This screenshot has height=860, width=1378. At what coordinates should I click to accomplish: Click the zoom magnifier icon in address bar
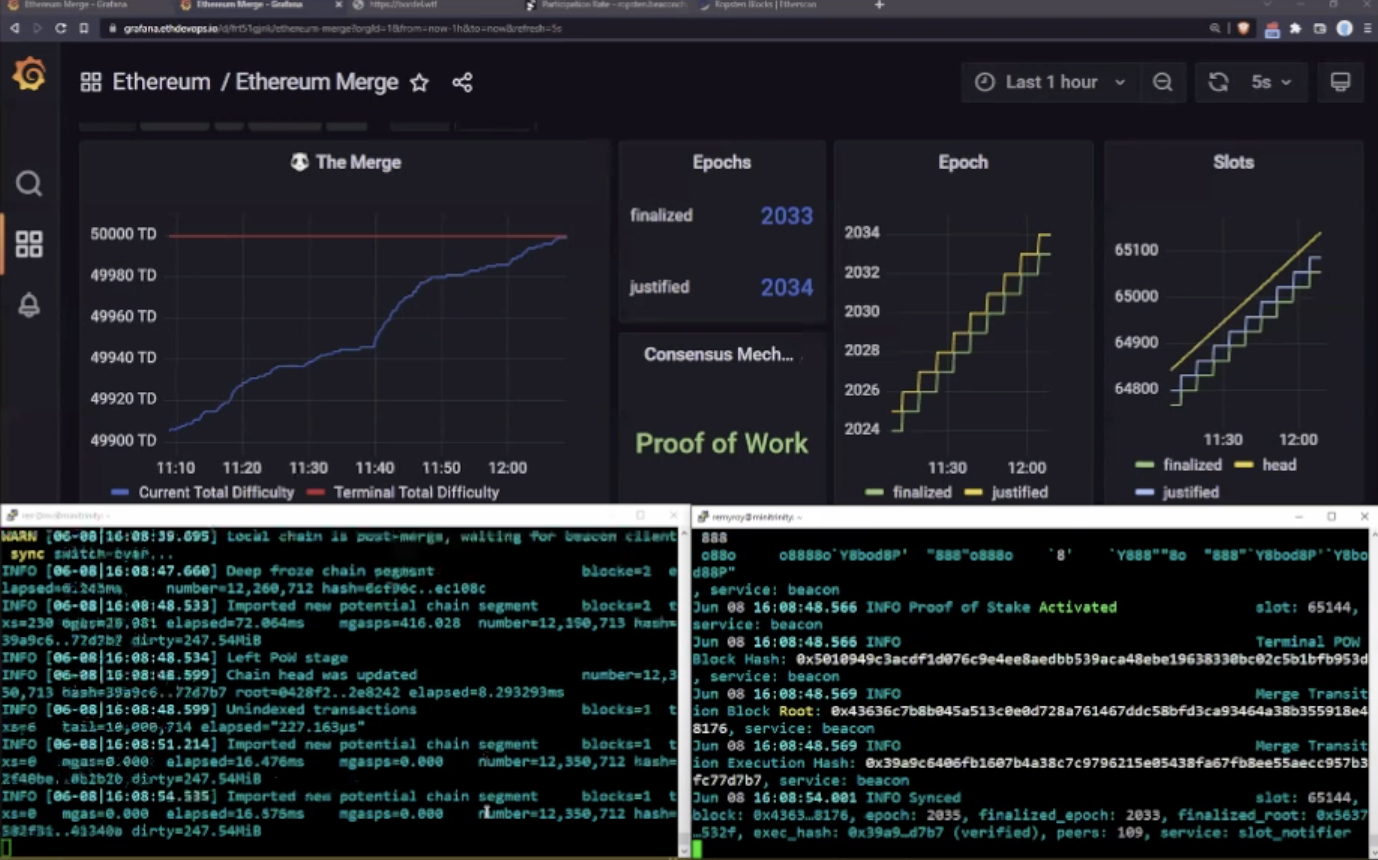[x=1215, y=28]
